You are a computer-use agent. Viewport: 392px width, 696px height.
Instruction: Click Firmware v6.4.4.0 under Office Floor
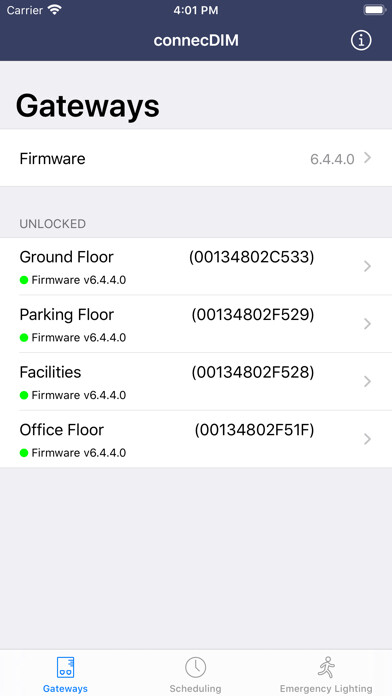click(x=79, y=453)
